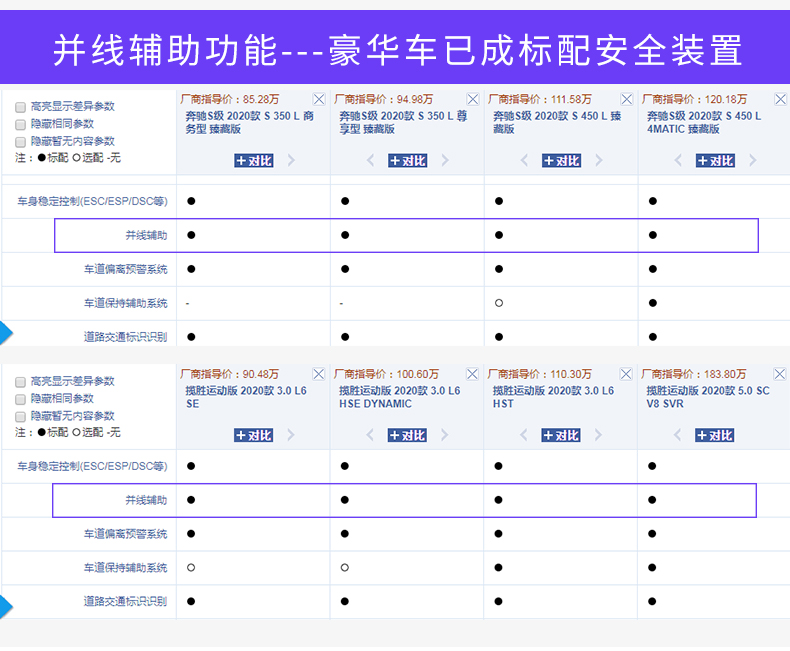This screenshot has width=790, height=651.
Task: Close the 奔驰S级 S 450 L 4MATIC column
Action: [x=780, y=99]
